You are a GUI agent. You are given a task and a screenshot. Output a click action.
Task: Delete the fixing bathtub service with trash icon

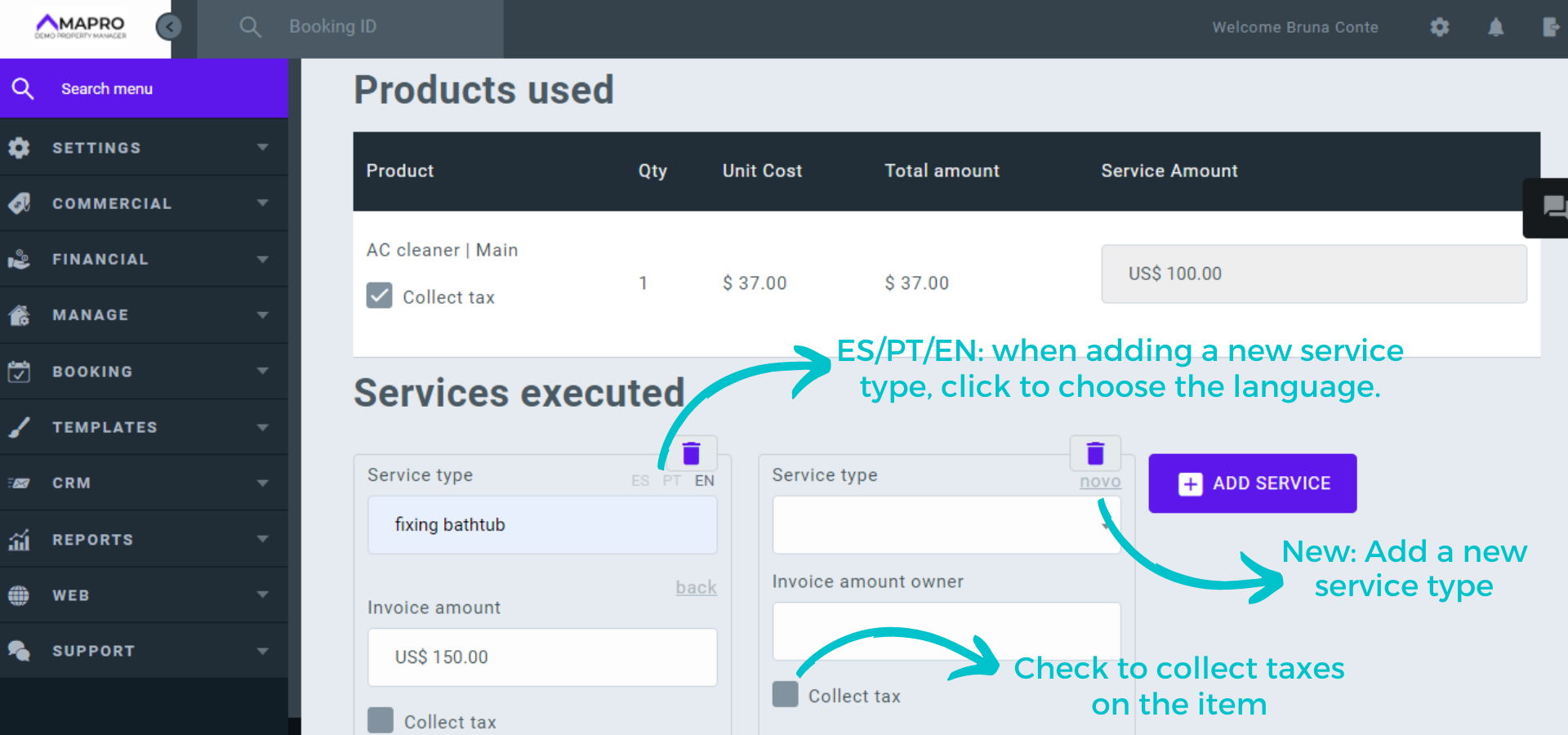(691, 453)
